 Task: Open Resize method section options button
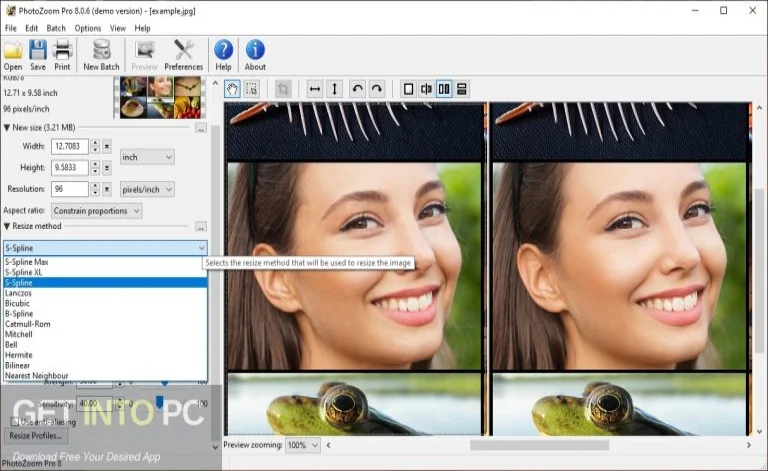tap(201, 227)
